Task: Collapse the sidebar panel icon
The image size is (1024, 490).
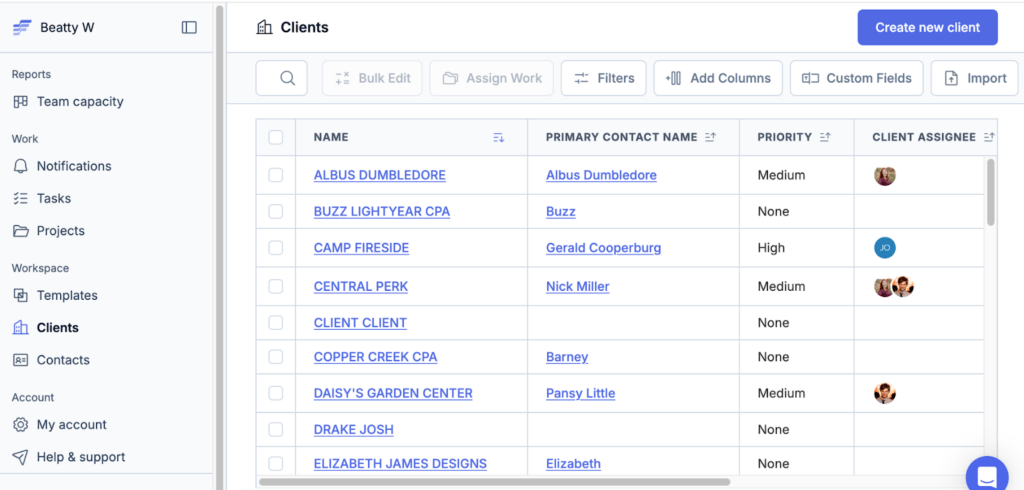Action: point(189,27)
